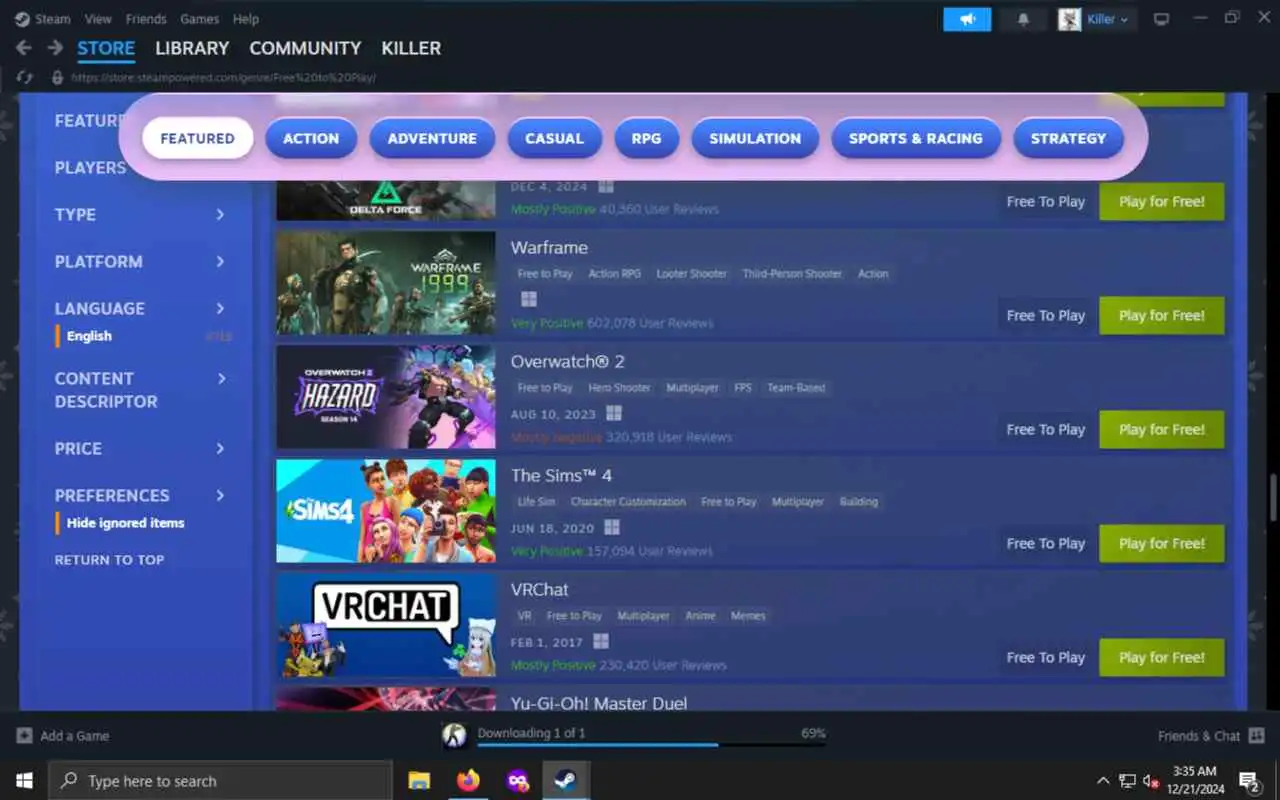
Task: Click the Steam taskbar icon
Action: pos(565,781)
